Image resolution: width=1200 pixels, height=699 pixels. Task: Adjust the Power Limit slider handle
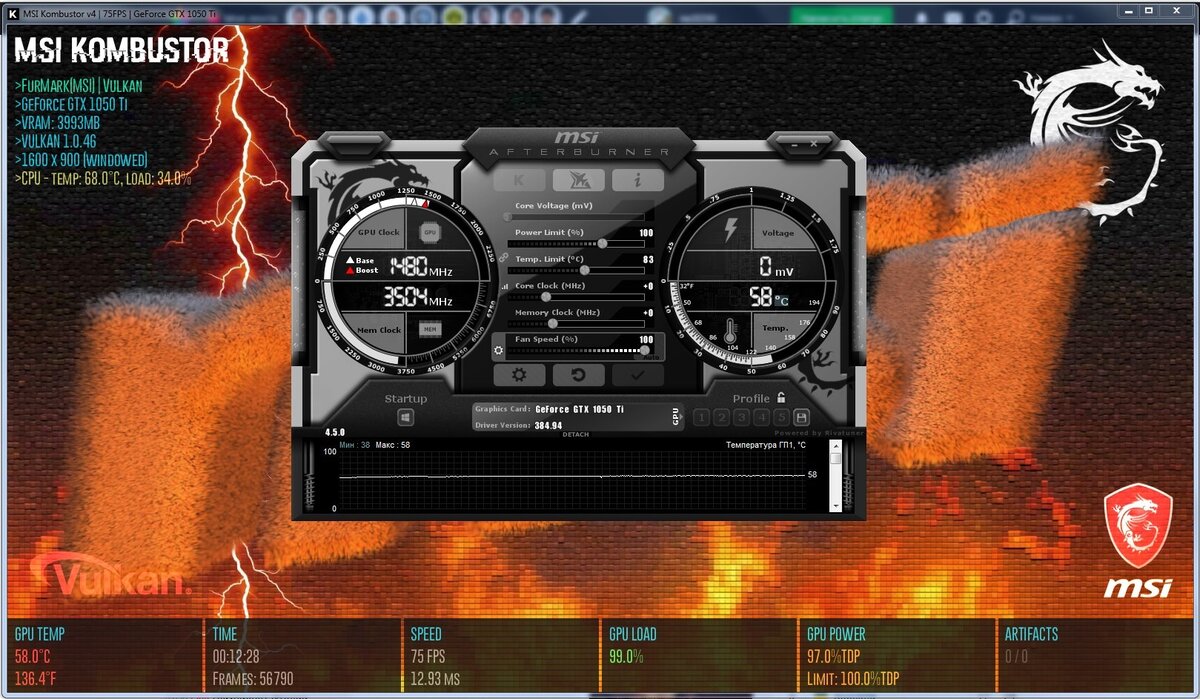602,243
